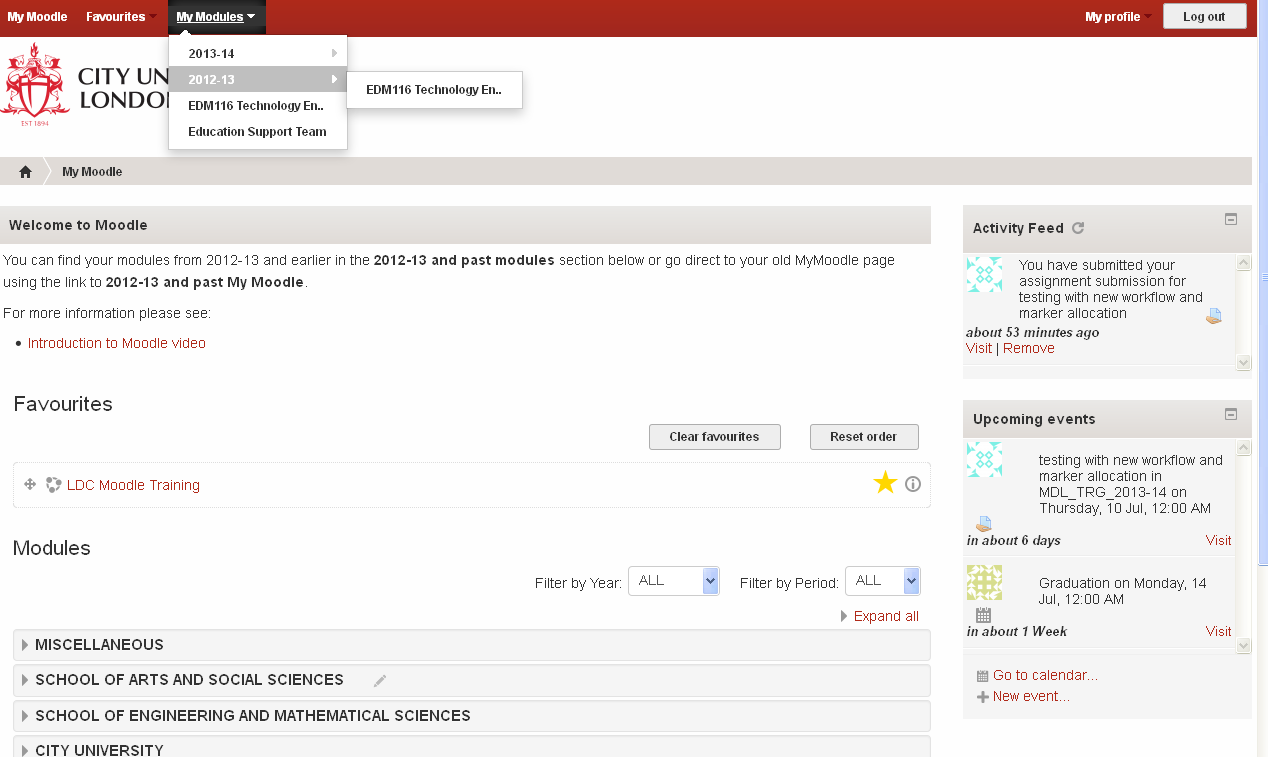Expand all module categories
Screen dimensions: 1268x757
pos(885,616)
